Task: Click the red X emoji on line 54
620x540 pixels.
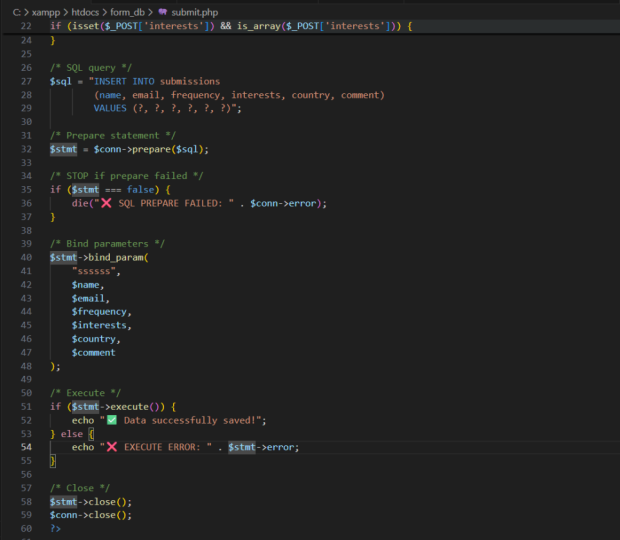Action: (x=112, y=447)
